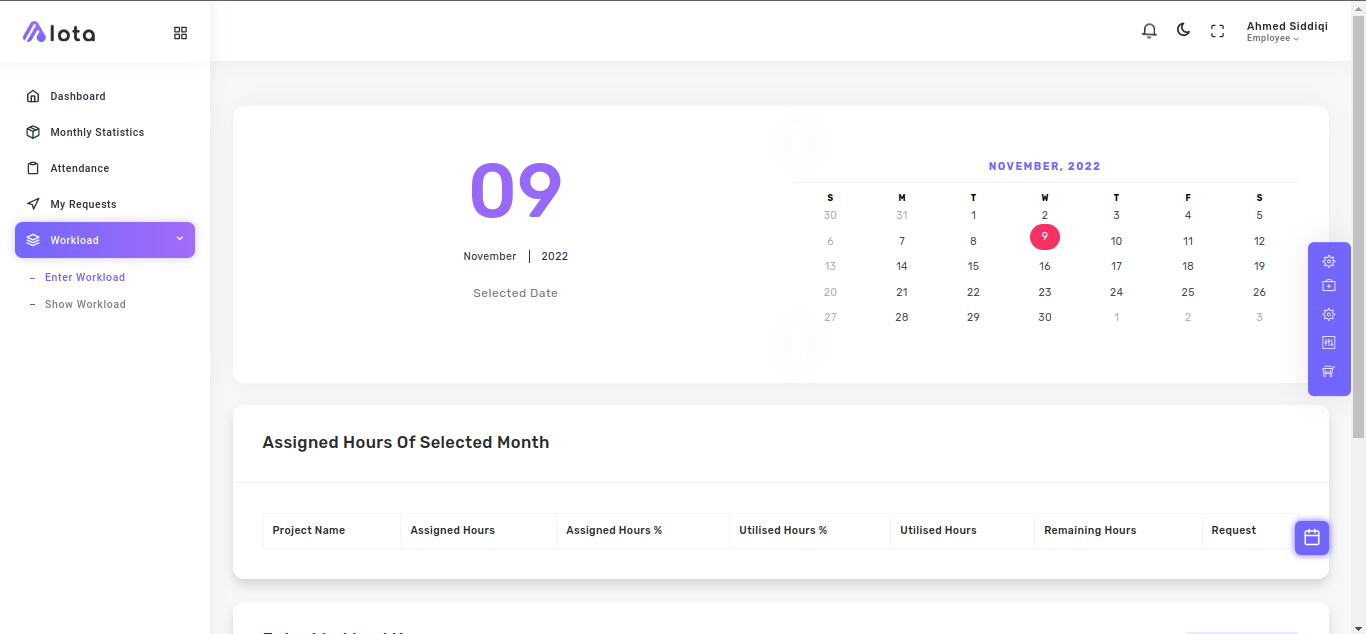Click the Attendance clipboard icon
This screenshot has width=1366, height=634.
click(33, 168)
